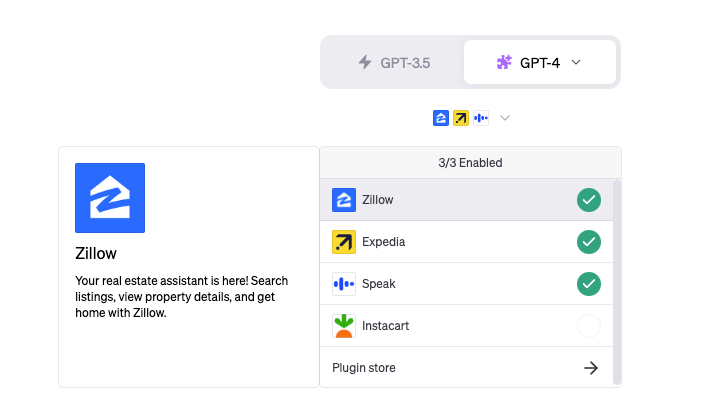Disable the Zillow plugin checkmark
This screenshot has width=703, height=415.
coord(589,200)
